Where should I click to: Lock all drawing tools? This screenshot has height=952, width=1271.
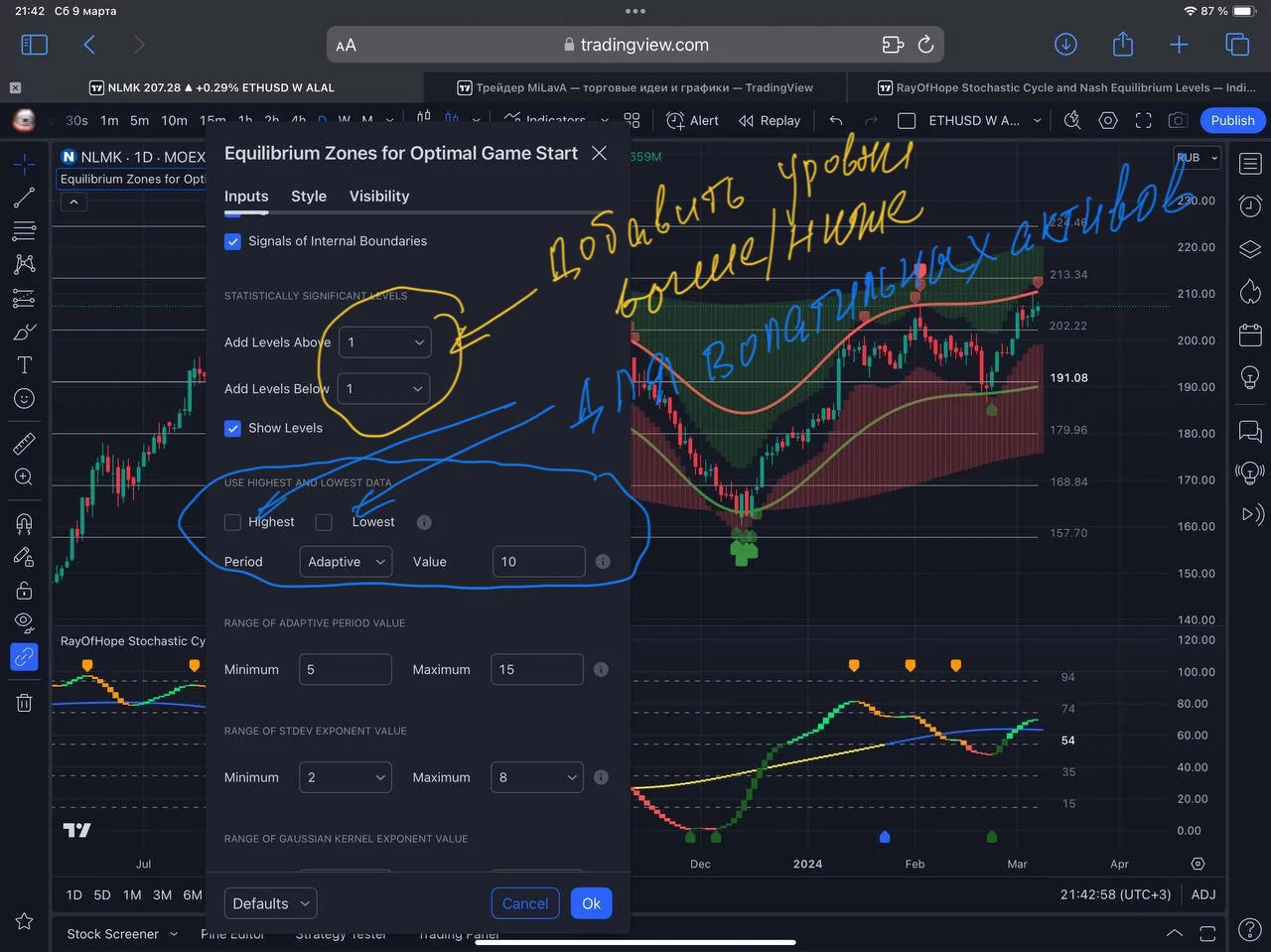tap(25, 591)
